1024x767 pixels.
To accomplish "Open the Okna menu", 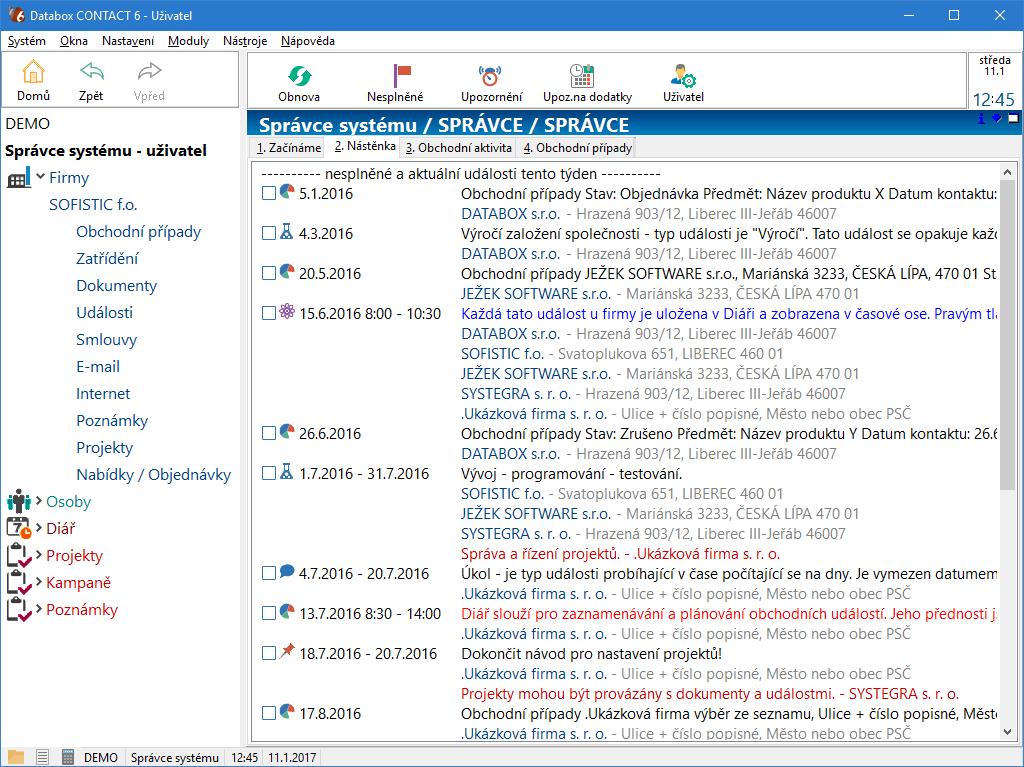I will 74,41.
